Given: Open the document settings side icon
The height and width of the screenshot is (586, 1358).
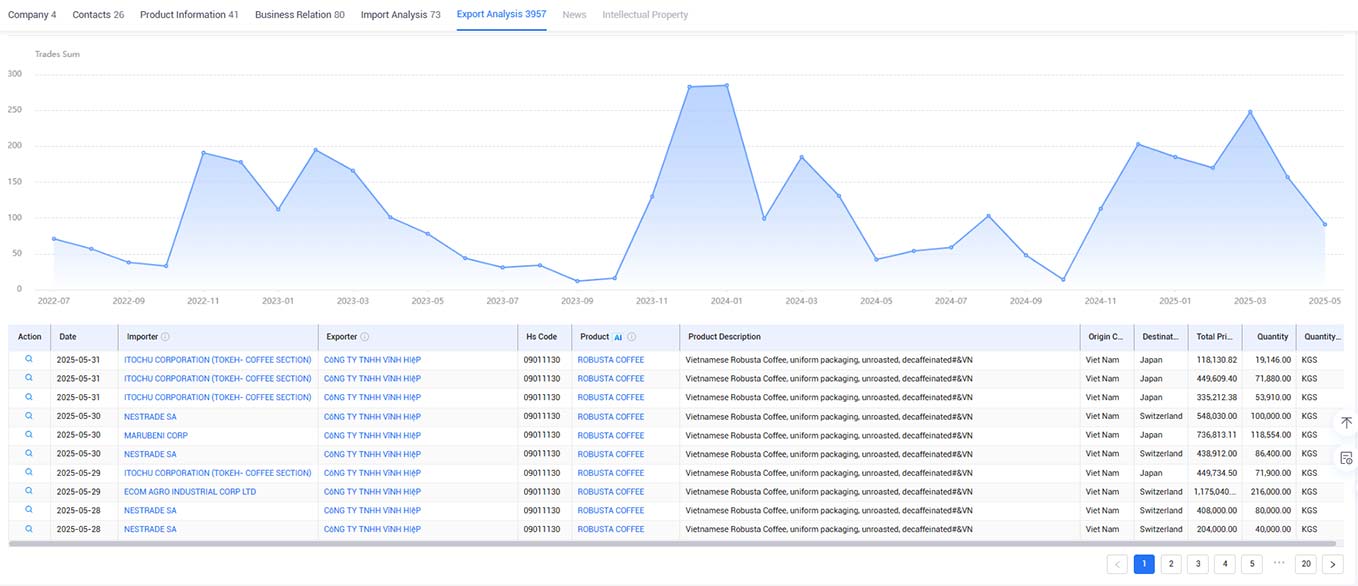Looking at the screenshot, I should pos(1347,458).
